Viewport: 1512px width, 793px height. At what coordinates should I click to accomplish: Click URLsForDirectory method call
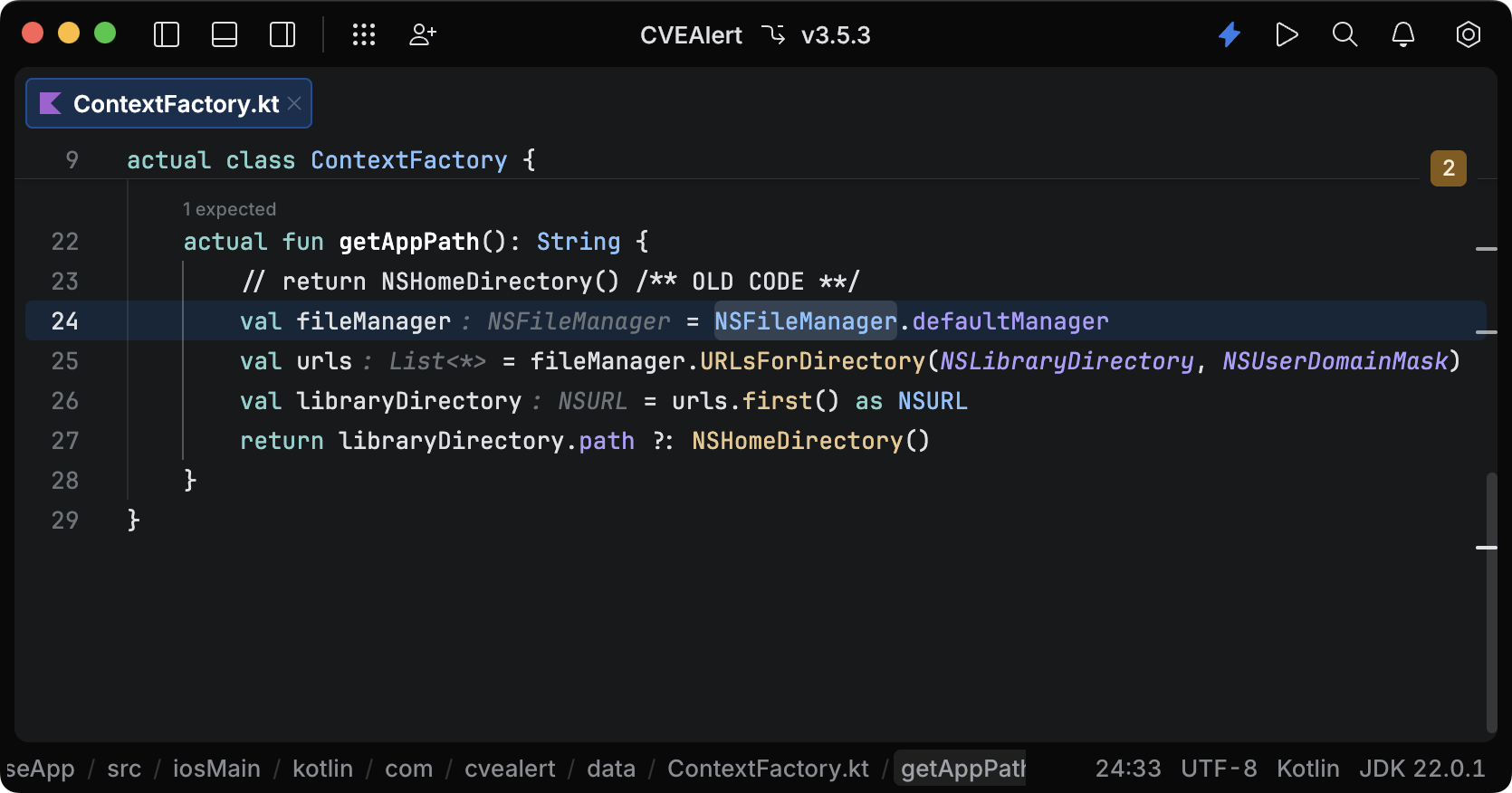812,361
